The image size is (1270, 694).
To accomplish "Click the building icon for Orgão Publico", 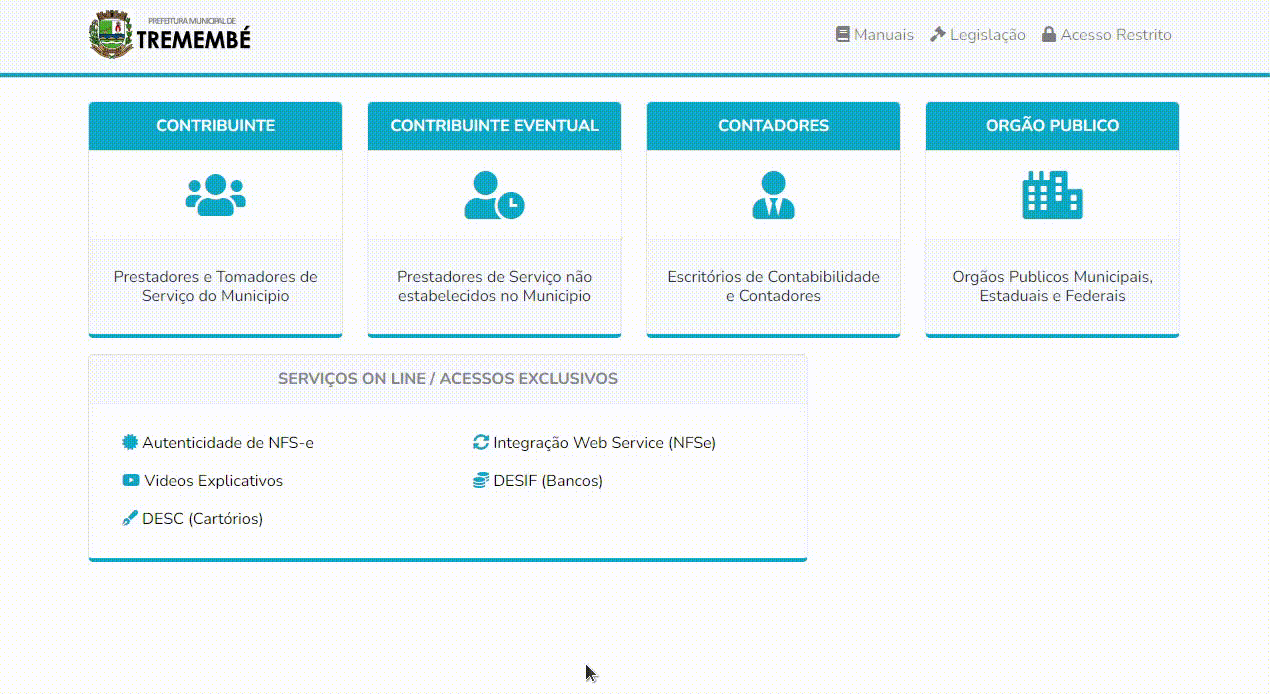I will 1052,195.
